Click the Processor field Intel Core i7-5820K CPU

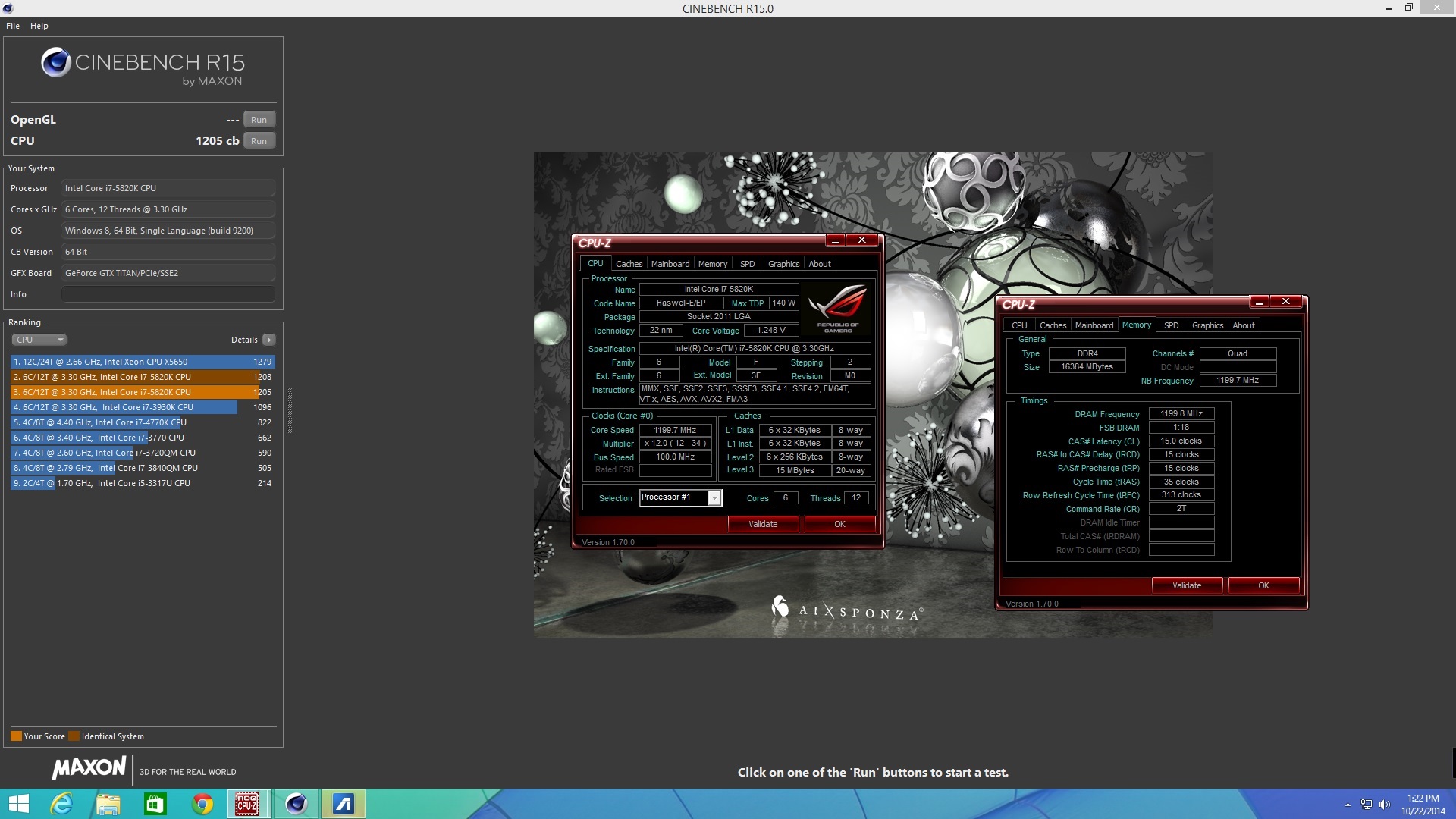click(x=168, y=188)
